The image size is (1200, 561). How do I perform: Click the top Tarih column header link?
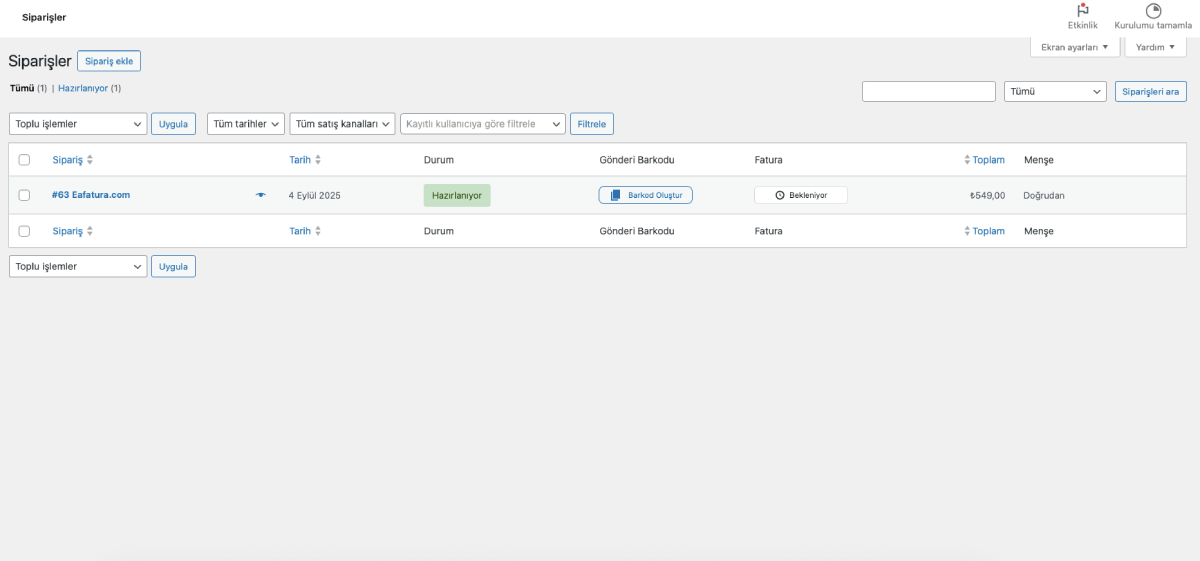tap(300, 160)
